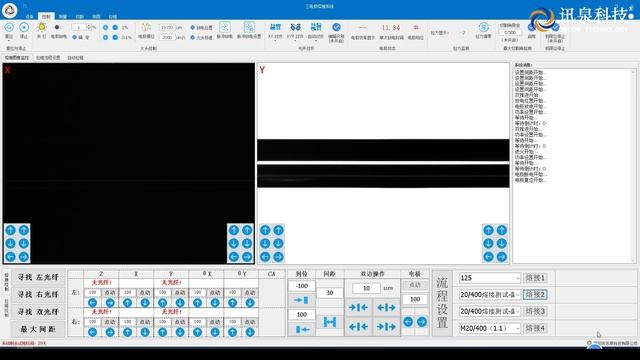The width and height of the screenshot is (640, 360).
Task: Click the 电极 right arrow button
Action: tap(422, 322)
